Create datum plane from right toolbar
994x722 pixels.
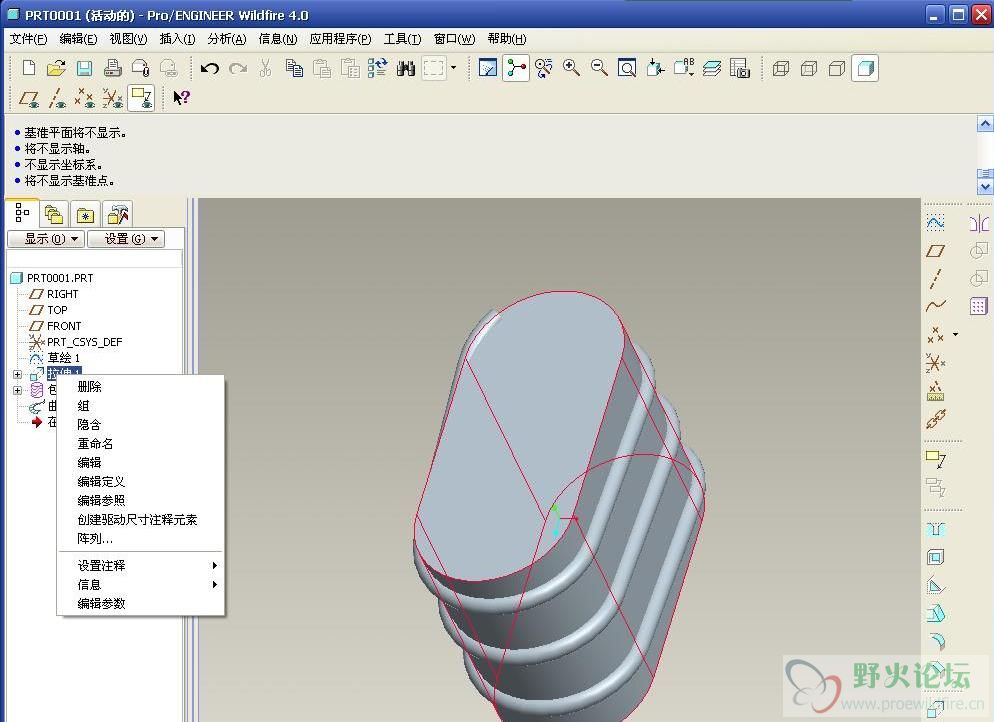tap(936, 251)
